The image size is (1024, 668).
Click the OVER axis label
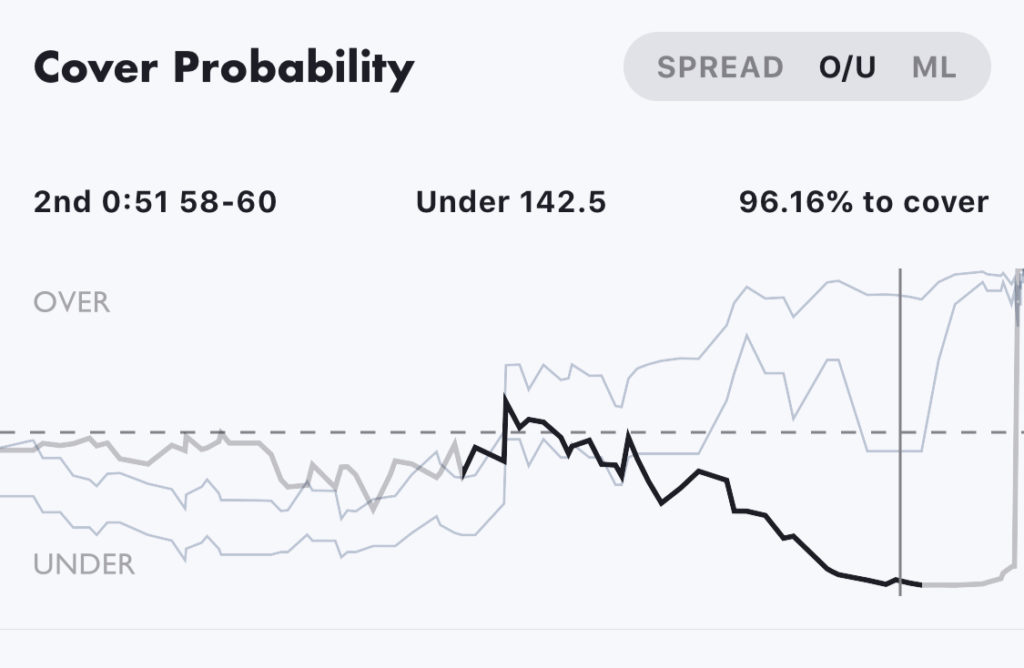[71, 302]
